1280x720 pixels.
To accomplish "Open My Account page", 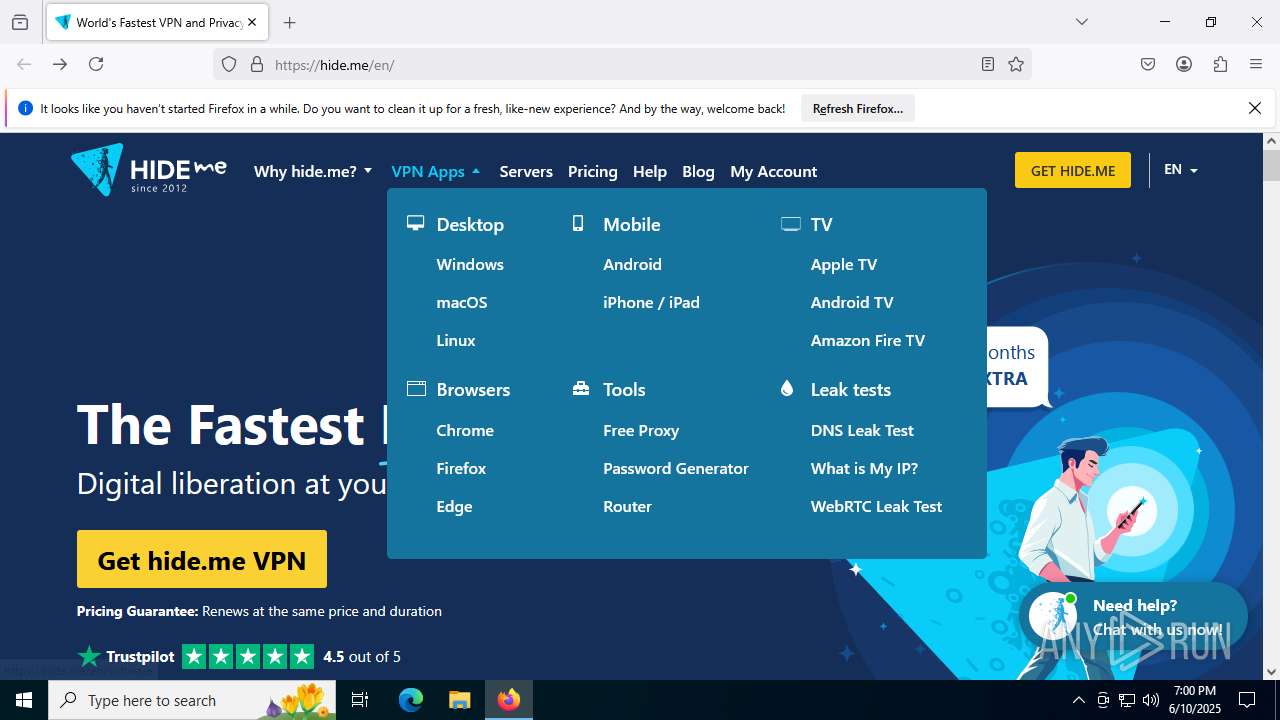I will click(x=774, y=171).
